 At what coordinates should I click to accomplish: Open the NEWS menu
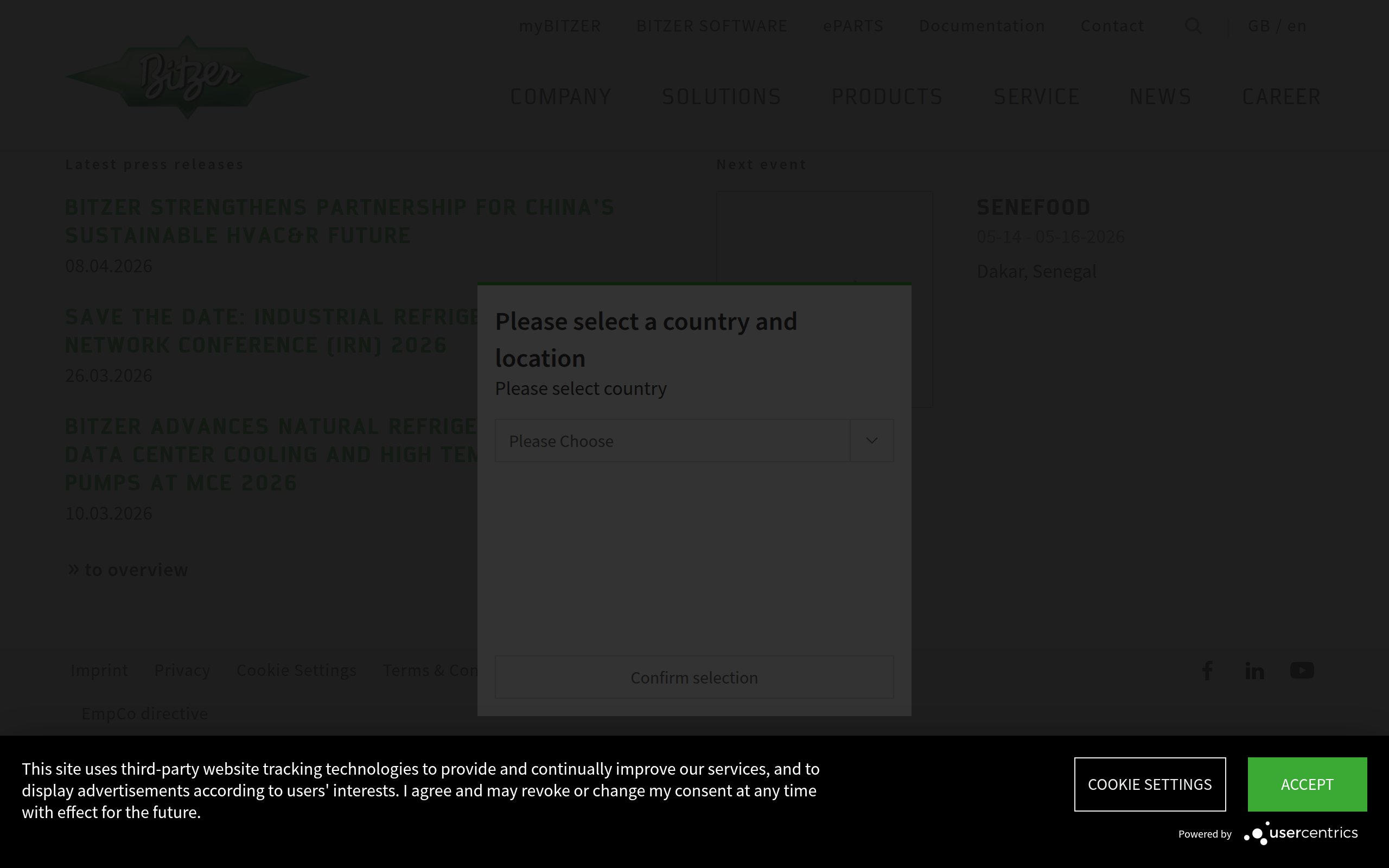pyautogui.click(x=1161, y=97)
